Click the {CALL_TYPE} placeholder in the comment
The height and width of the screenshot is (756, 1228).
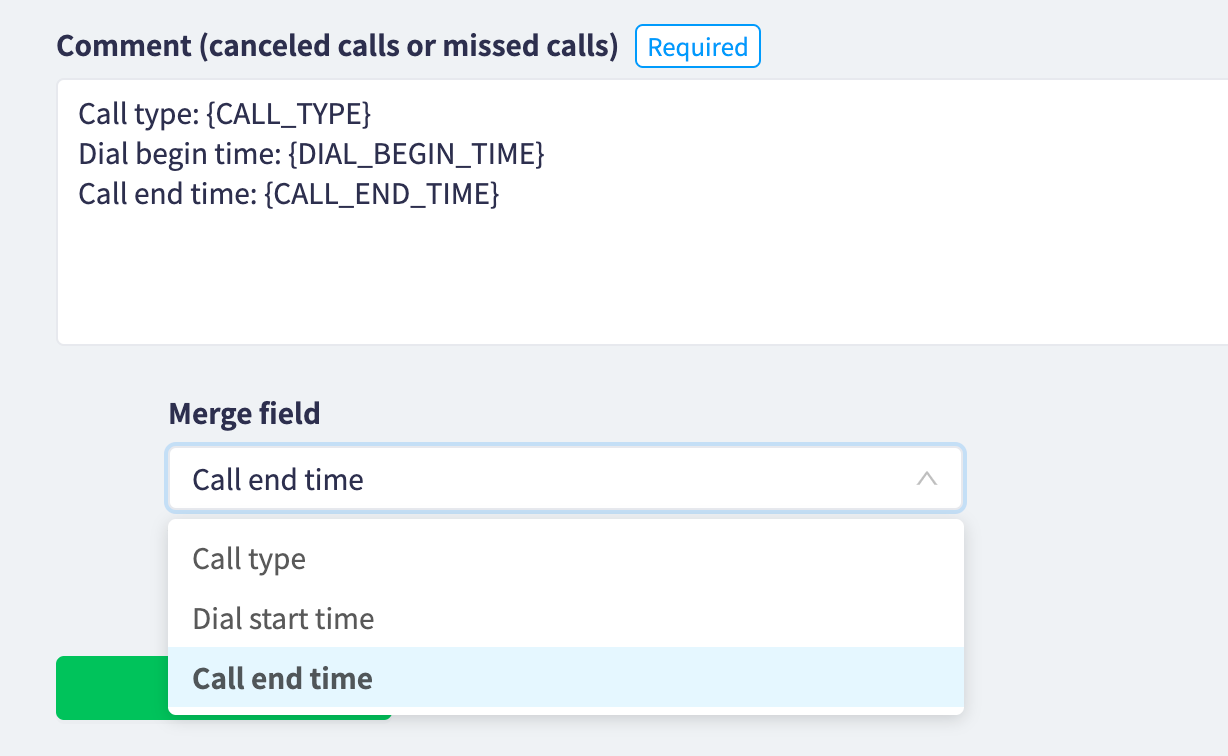(289, 114)
